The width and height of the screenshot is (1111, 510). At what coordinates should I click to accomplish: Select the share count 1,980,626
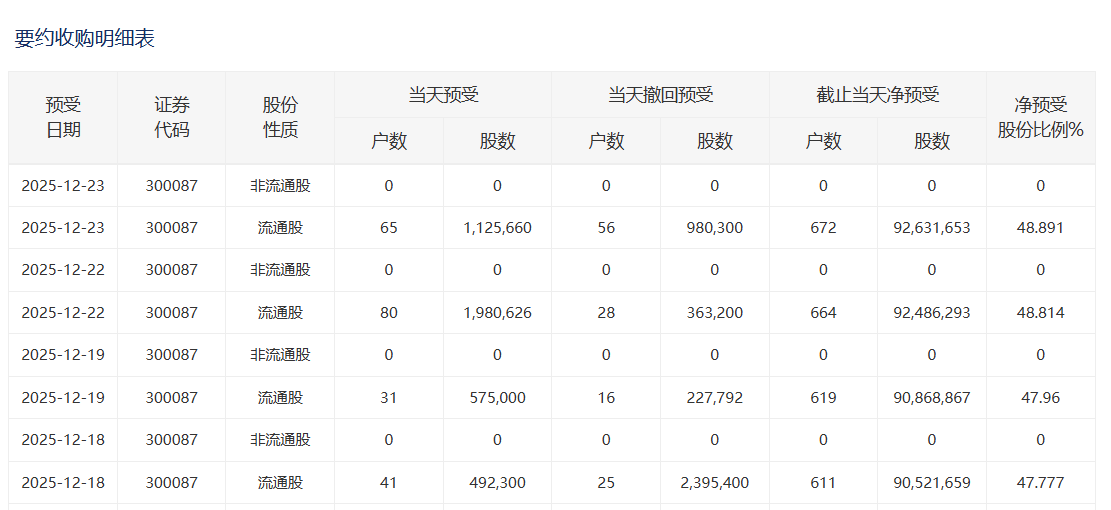(x=497, y=313)
